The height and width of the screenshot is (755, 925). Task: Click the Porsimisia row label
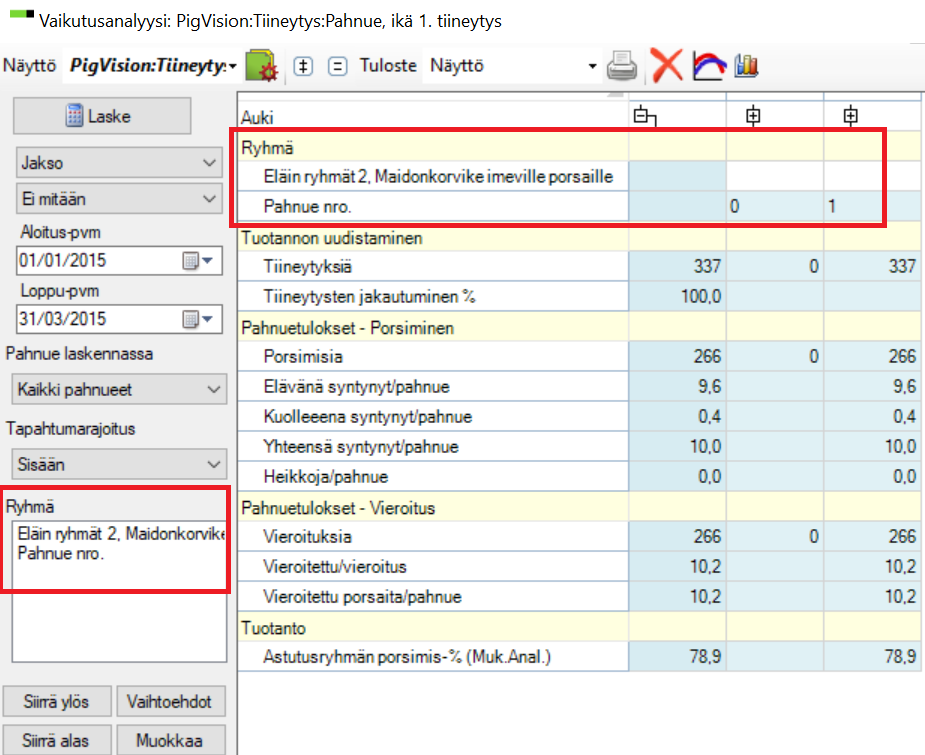(x=303, y=357)
